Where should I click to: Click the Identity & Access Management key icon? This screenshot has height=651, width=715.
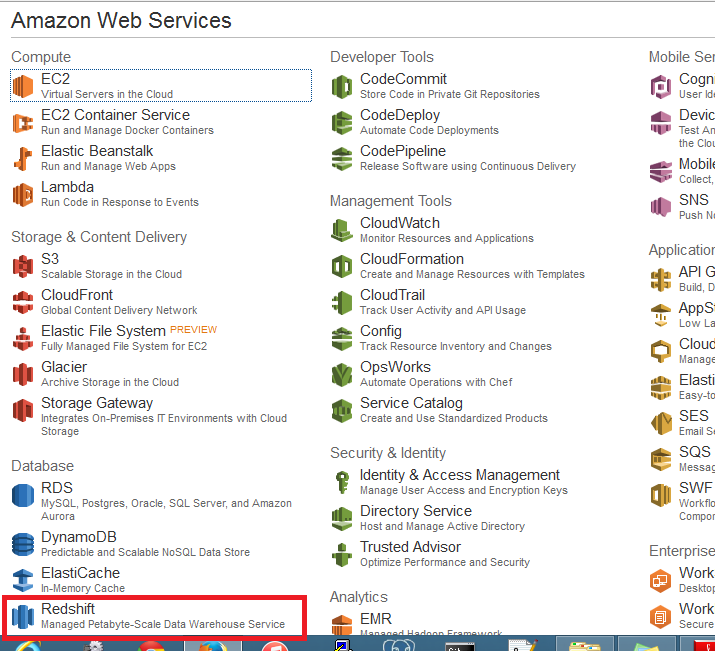[x=342, y=482]
